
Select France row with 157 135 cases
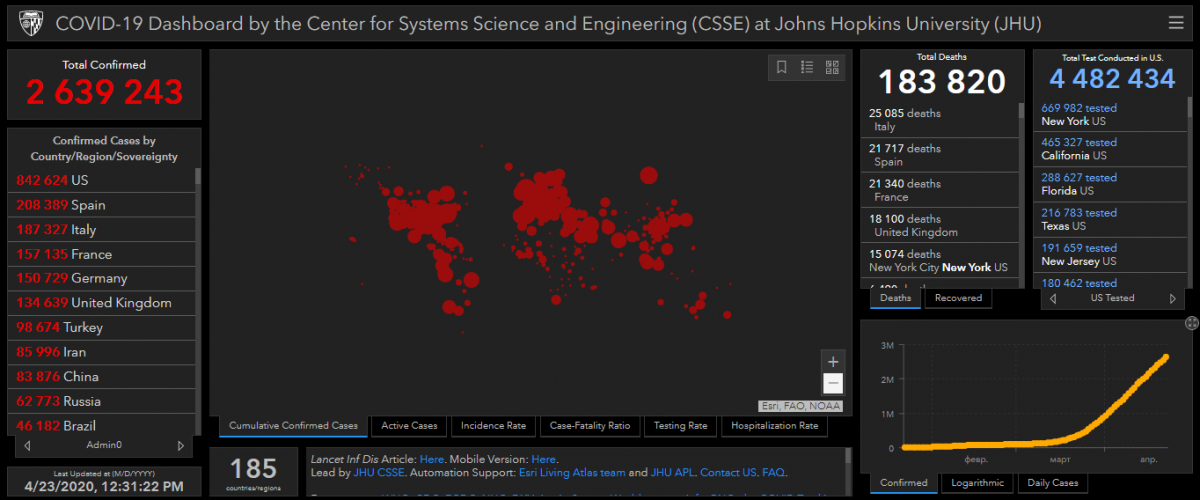[100, 254]
